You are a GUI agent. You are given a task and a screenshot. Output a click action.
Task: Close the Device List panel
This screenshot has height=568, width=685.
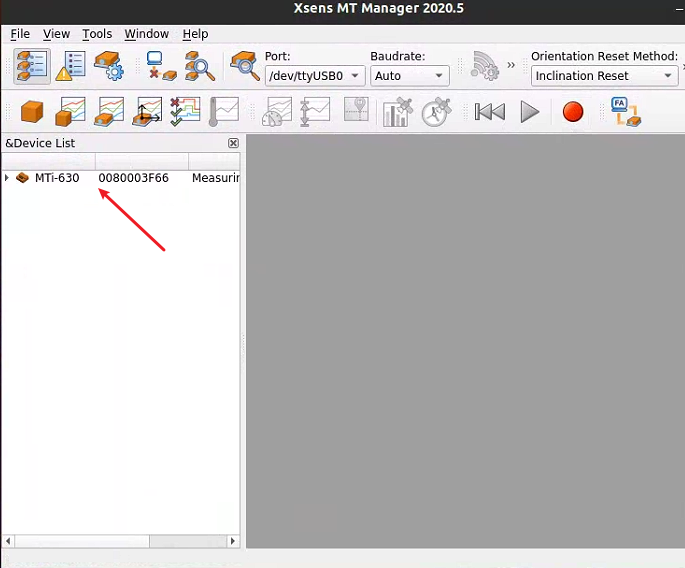click(x=233, y=143)
